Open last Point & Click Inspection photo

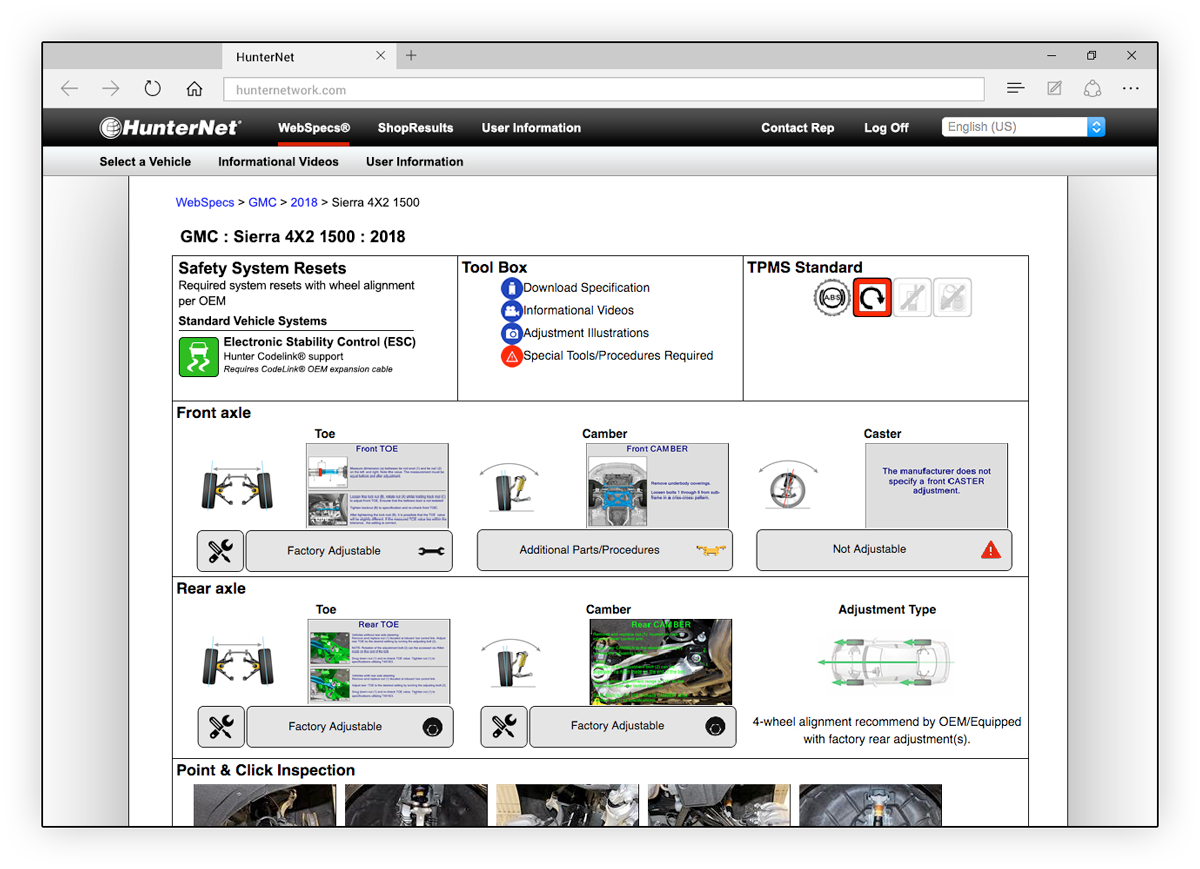click(870, 805)
